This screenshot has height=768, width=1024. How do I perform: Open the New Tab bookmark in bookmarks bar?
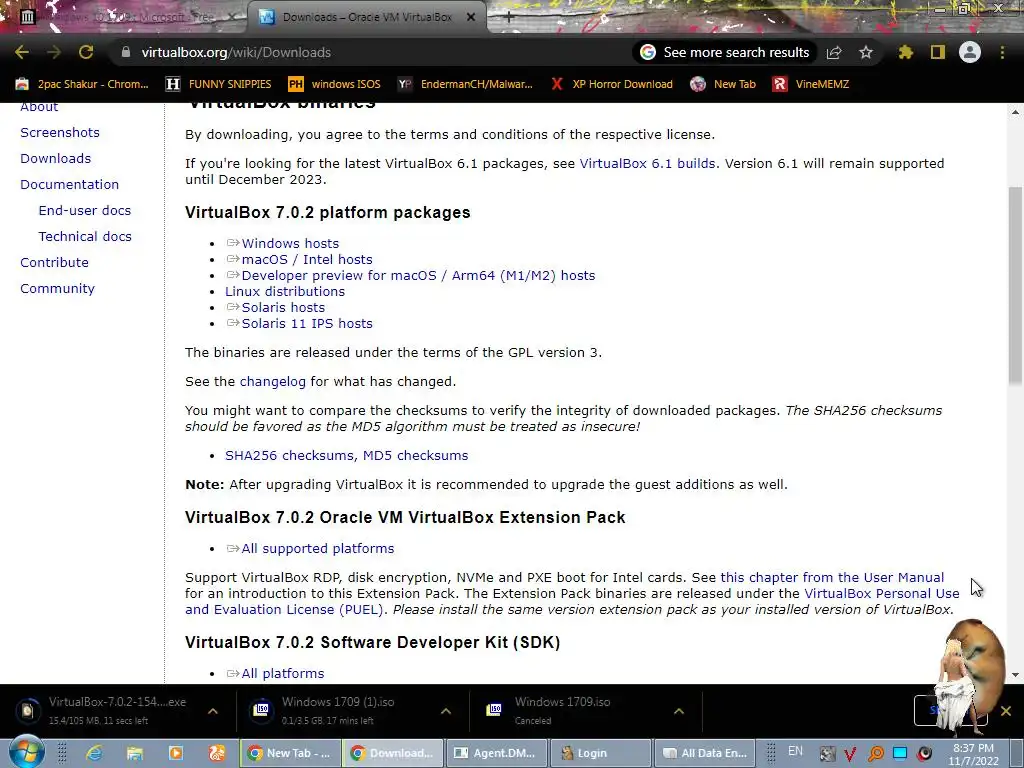point(724,84)
